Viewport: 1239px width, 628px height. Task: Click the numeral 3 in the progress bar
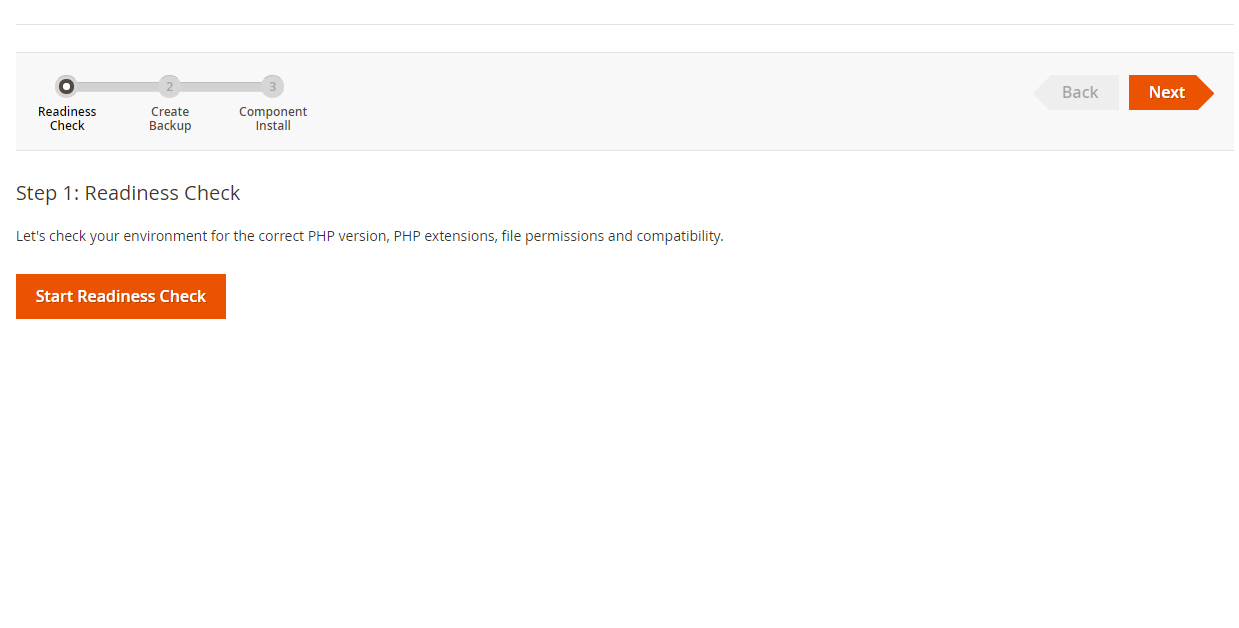[272, 86]
